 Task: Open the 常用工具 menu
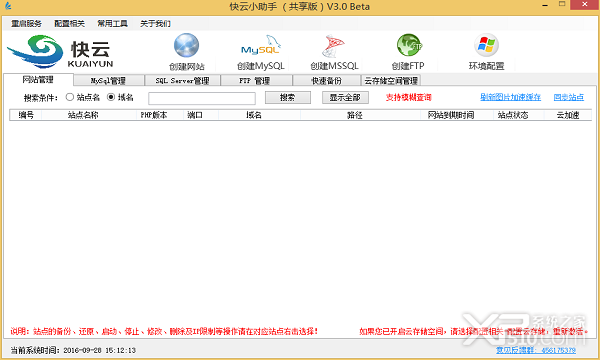pos(112,24)
